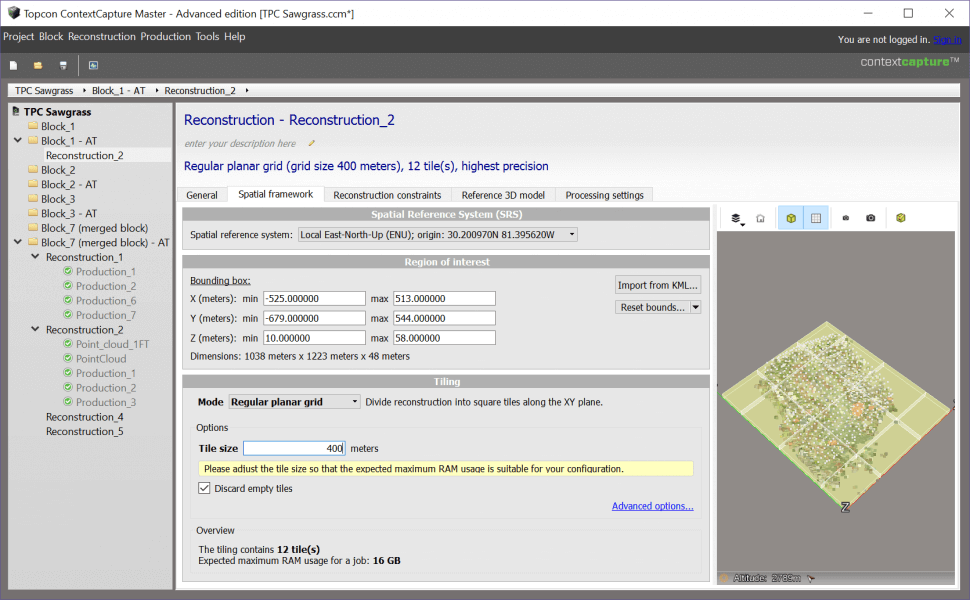This screenshot has height=600, width=970.
Task: Select Reconstruction_4 in the project tree
Action: coord(84,417)
